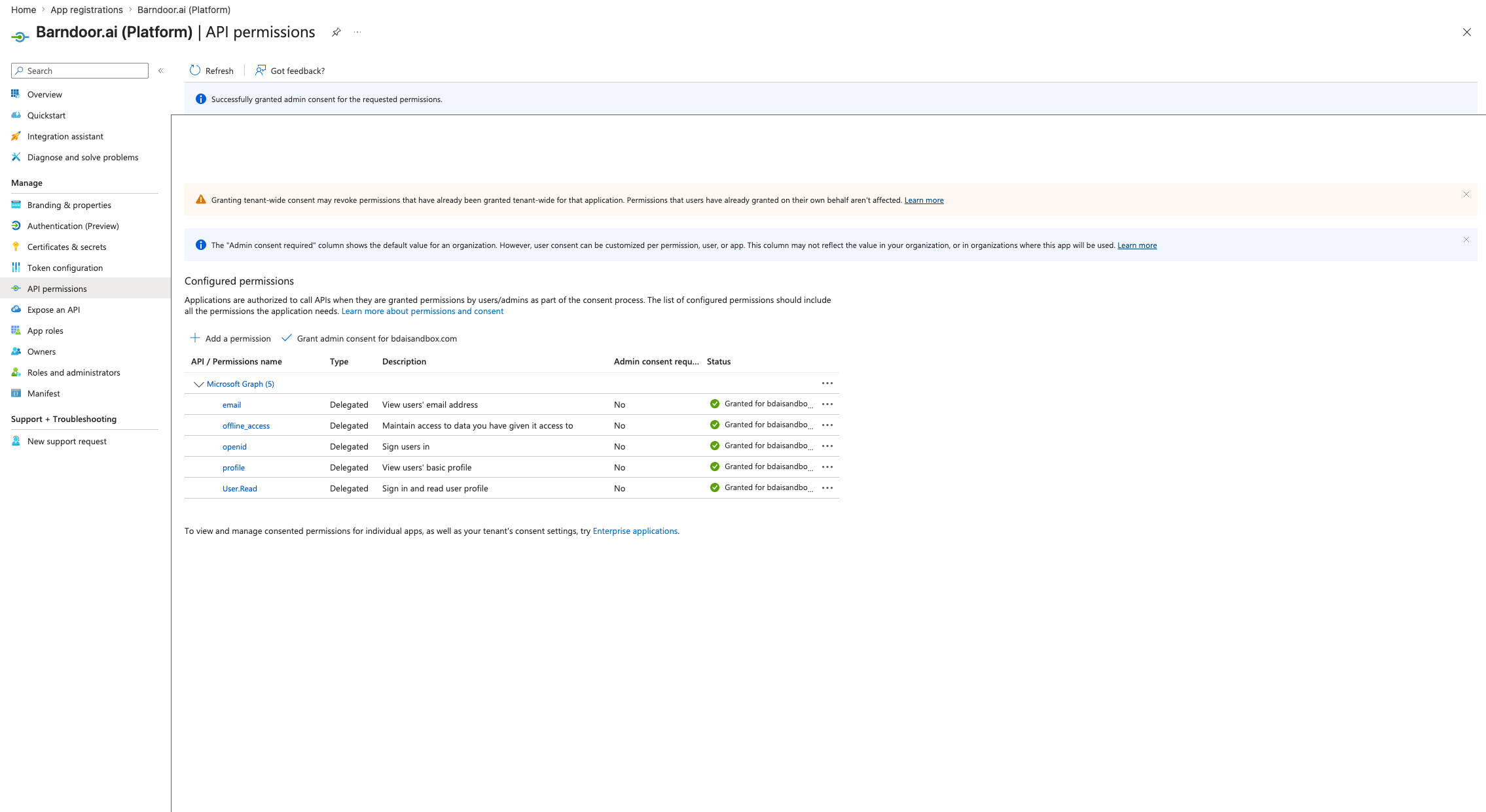Screen dimensions: 1486x812
Task: Open ellipsis menu for email permission
Action: point(827,404)
